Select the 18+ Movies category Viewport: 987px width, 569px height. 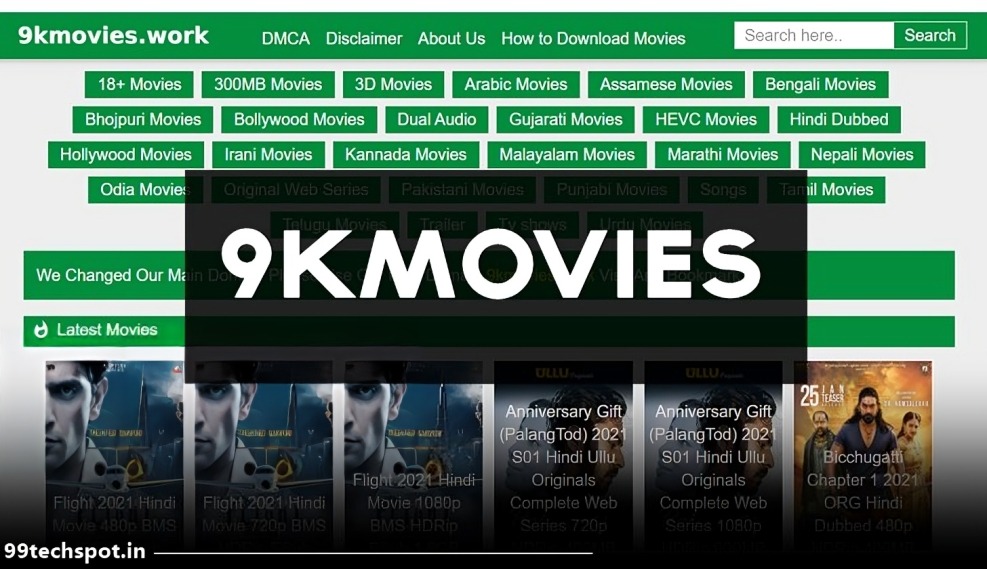(x=139, y=84)
